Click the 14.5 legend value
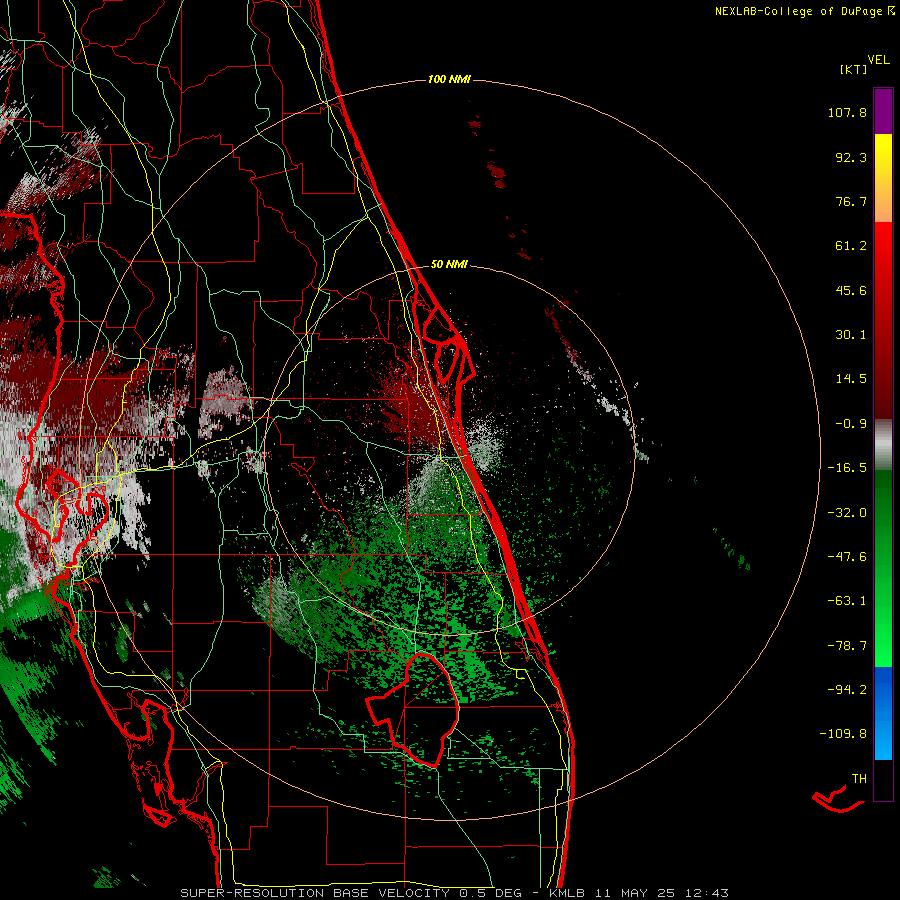This screenshot has width=900, height=900. pyautogui.click(x=851, y=379)
